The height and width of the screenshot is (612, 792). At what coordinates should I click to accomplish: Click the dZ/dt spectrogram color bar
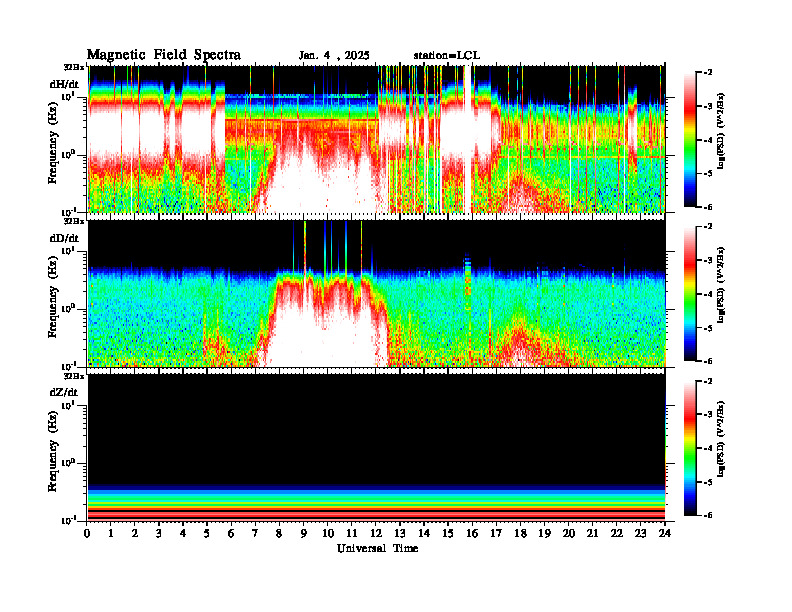click(x=690, y=448)
